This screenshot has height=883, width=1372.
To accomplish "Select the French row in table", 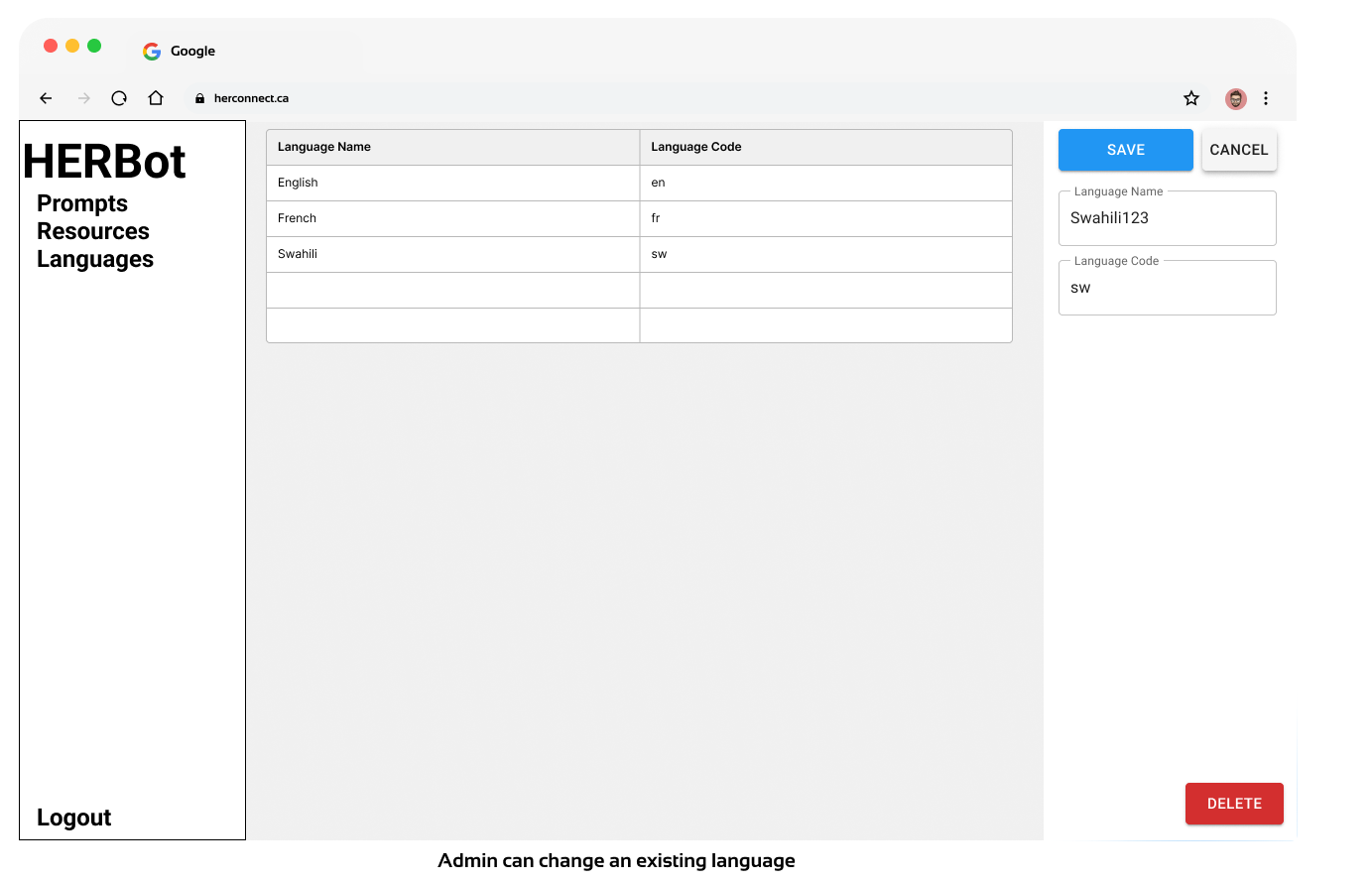I will (x=452, y=218).
